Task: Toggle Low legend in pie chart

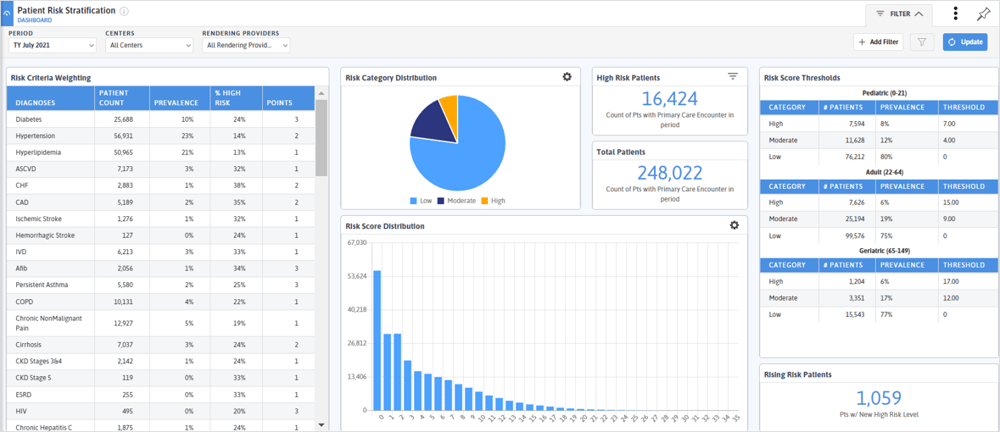Action: 420,200
